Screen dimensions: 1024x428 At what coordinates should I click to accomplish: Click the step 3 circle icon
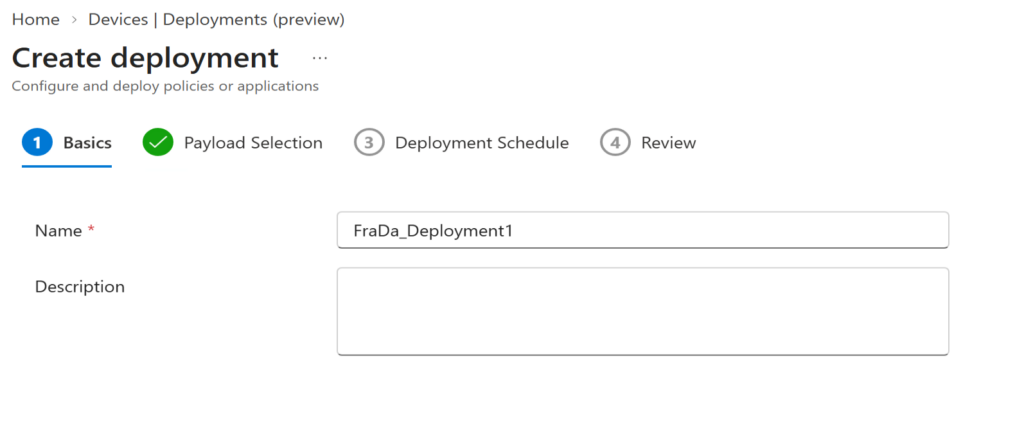(x=369, y=142)
